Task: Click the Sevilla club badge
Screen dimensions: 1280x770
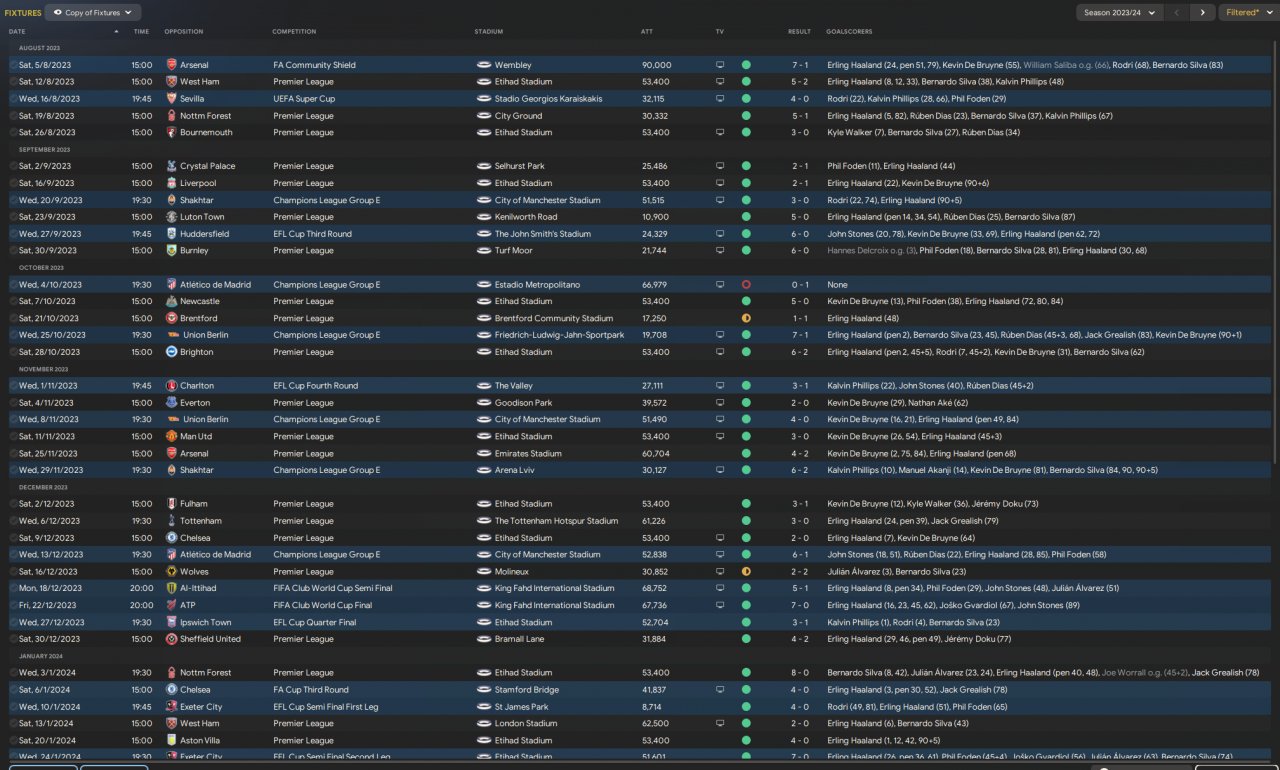Action: click(x=171, y=99)
